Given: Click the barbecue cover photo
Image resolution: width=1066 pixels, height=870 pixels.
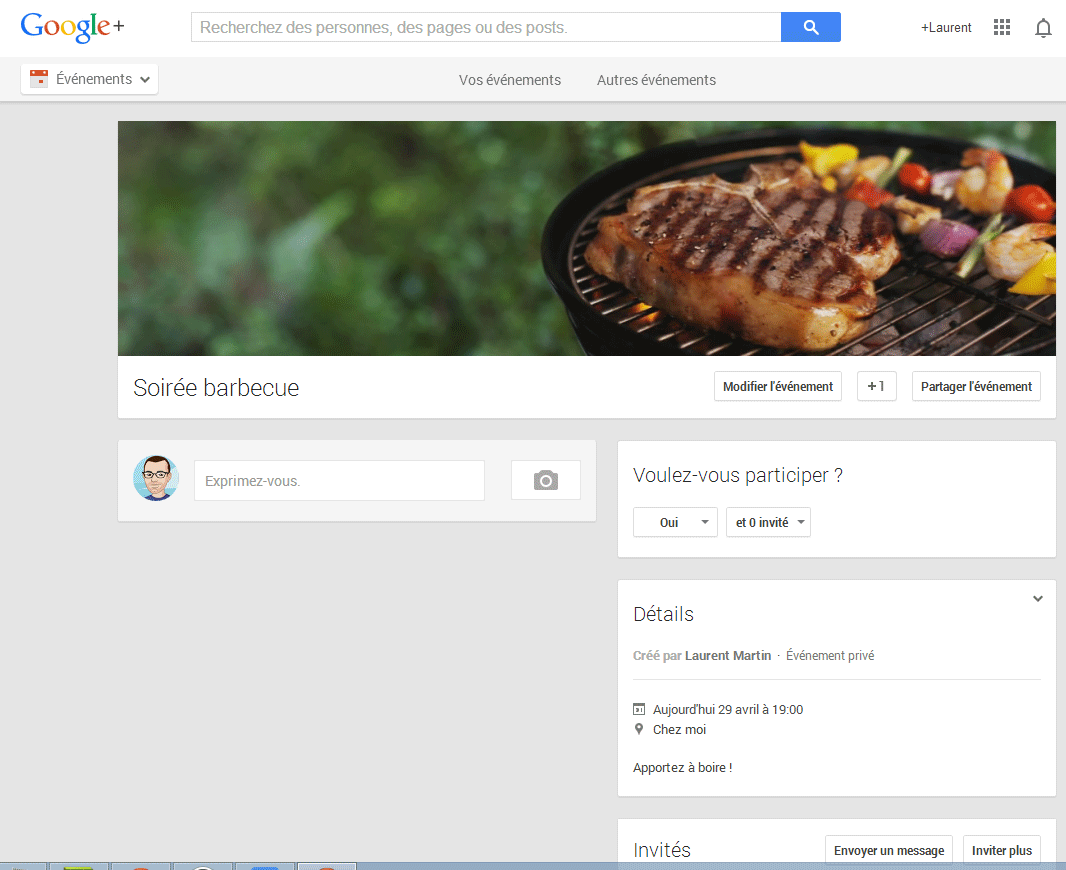Looking at the screenshot, I should (587, 239).
